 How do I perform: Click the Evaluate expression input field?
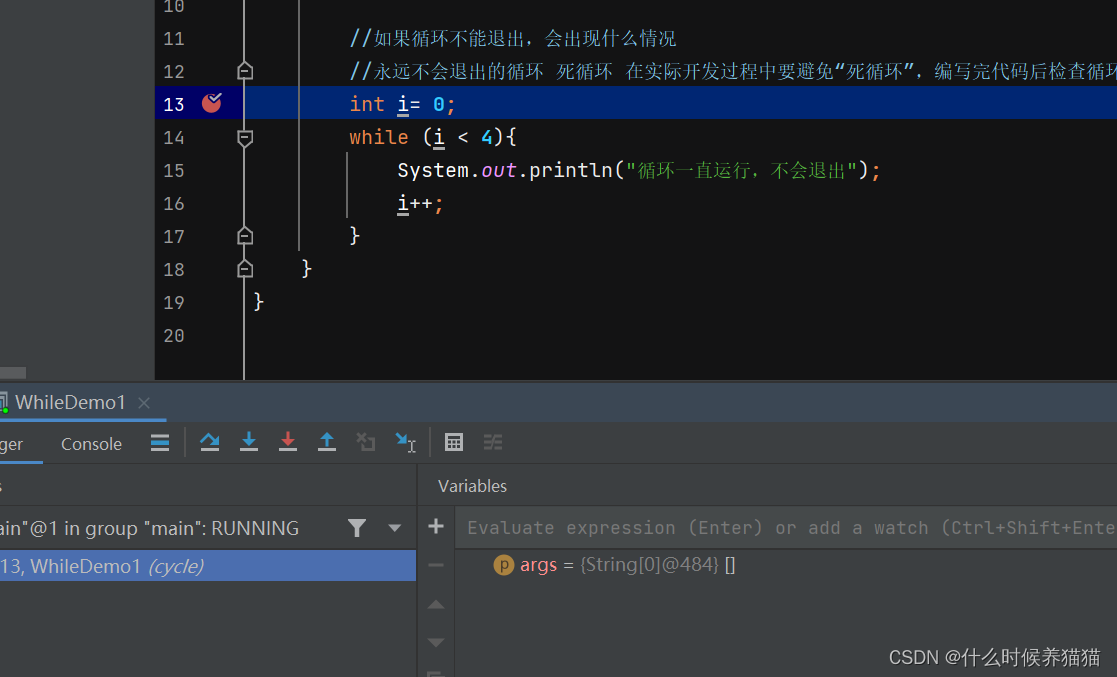[700, 527]
